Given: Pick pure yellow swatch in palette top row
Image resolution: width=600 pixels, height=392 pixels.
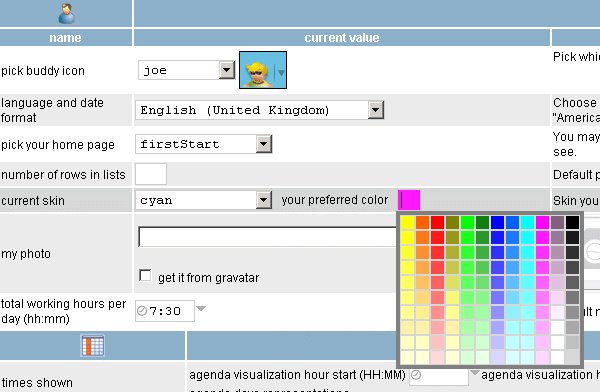Looking at the screenshot, I should tap(408, 222).
